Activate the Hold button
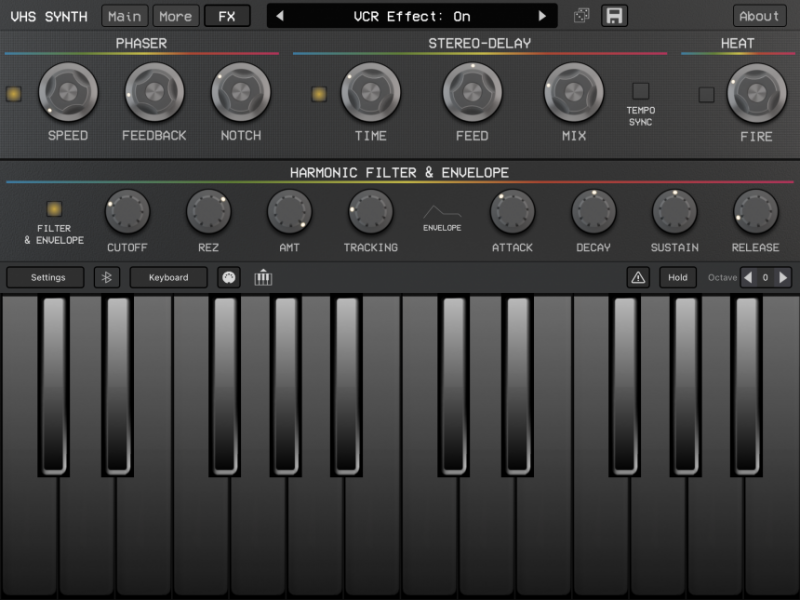800x600 pixels. click(x=678, y=278)
